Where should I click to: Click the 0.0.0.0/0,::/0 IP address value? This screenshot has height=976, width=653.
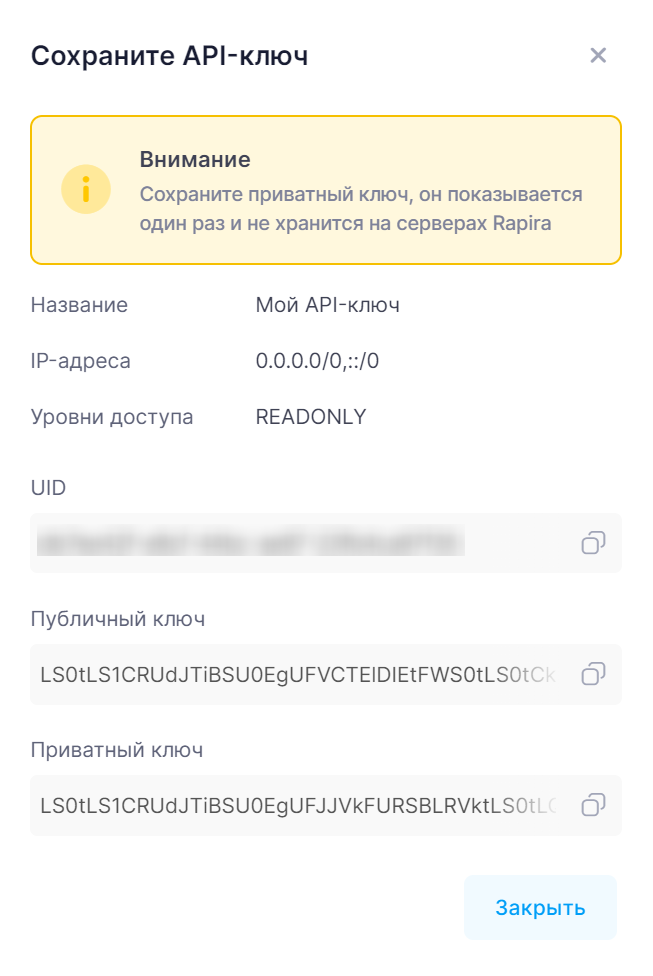pos(317,361)
